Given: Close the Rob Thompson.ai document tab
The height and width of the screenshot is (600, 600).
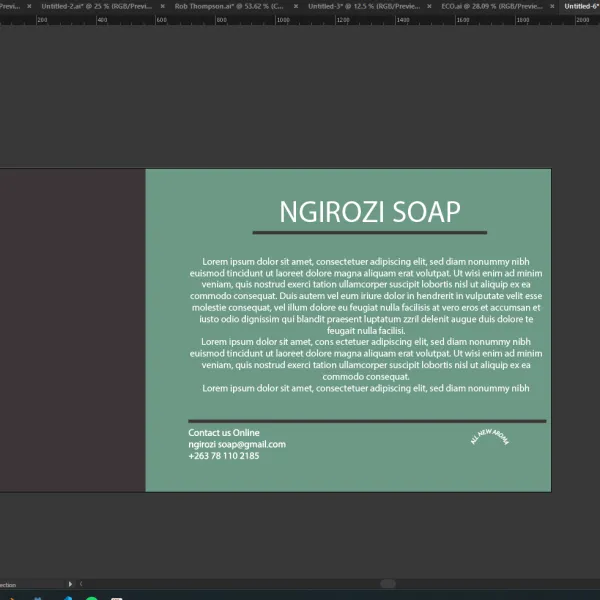Looking at the screenshot, I should [x=296, y=6].
